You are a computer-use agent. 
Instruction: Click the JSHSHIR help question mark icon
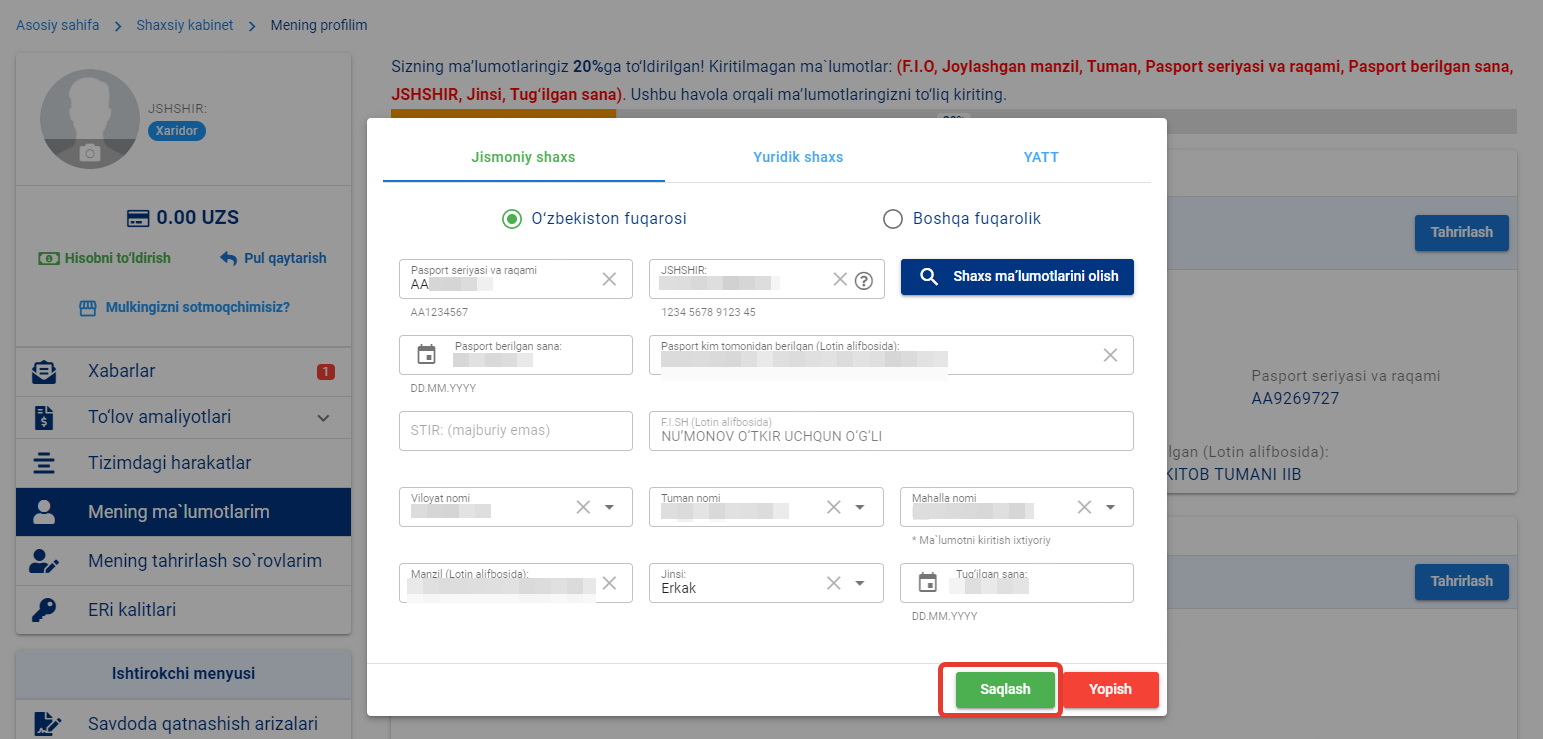point(864,280)
